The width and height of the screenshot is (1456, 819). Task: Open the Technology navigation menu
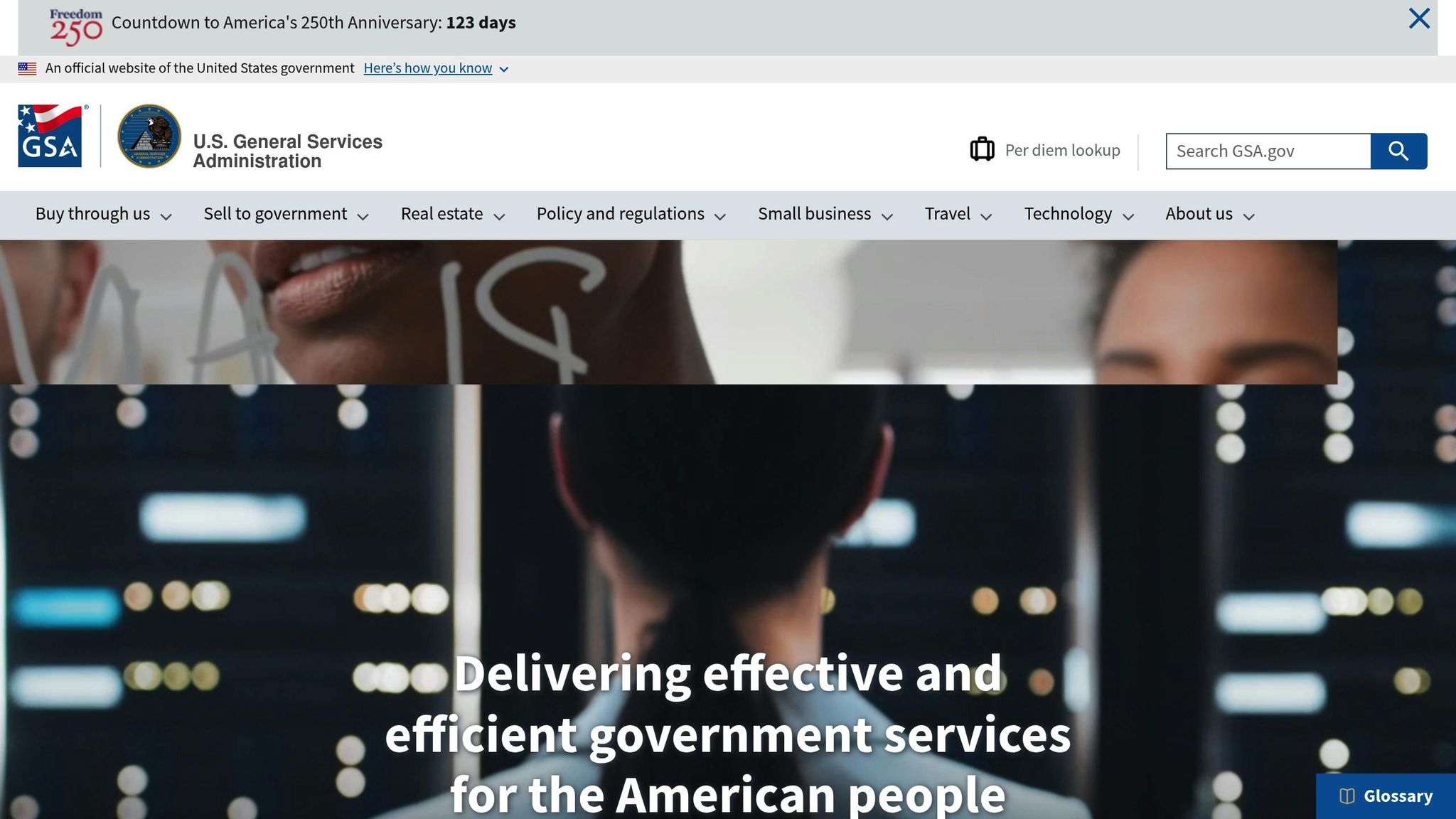coord(1079,215)
